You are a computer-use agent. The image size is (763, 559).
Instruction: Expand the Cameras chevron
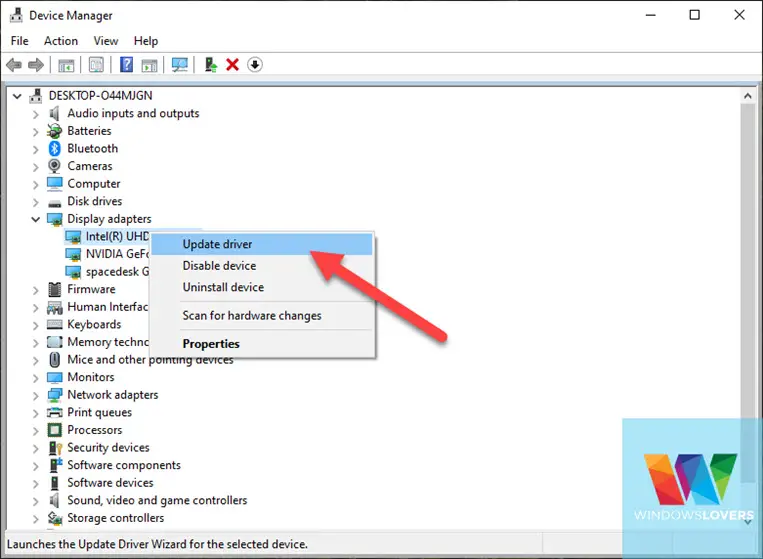coord(35,167)
